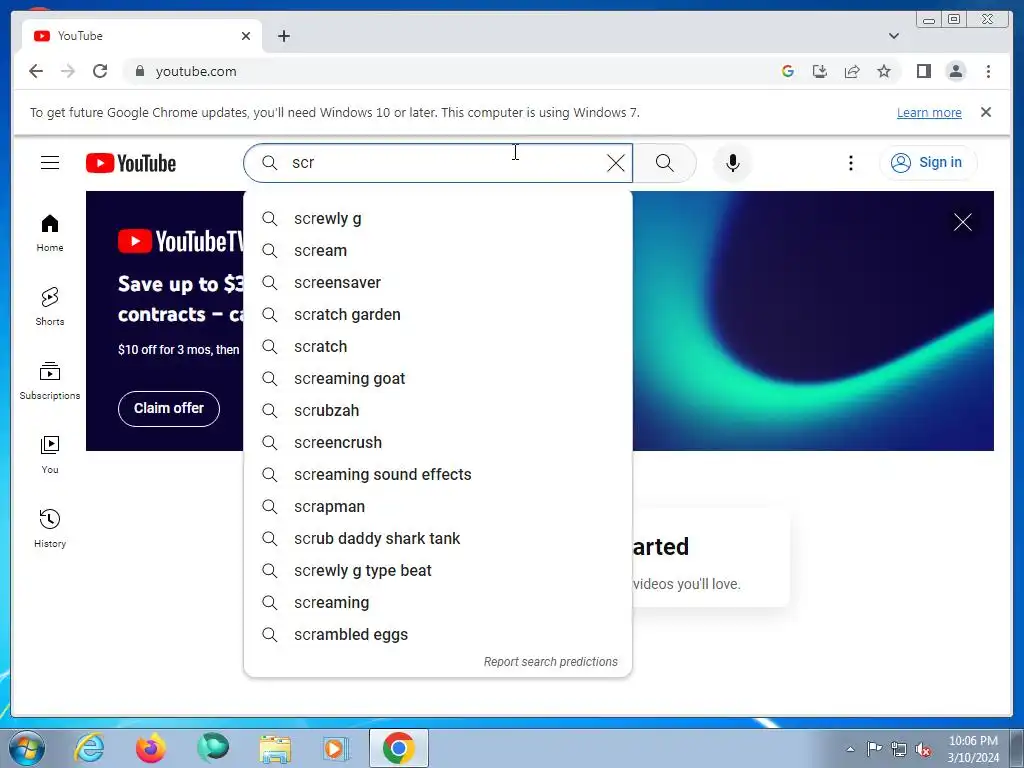Screen dimensions: 1024x768
Task: Pick "screwly g type beat" suggestion
Action: [438, 571]
